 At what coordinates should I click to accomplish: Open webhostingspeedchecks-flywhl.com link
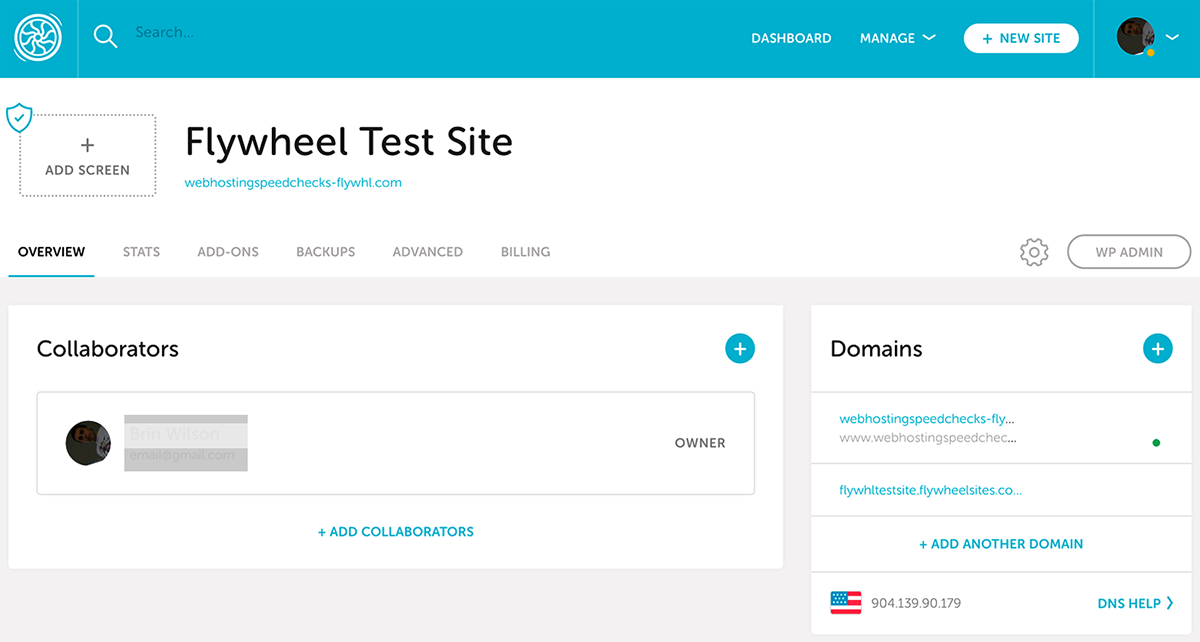click(x=292, y=182)
